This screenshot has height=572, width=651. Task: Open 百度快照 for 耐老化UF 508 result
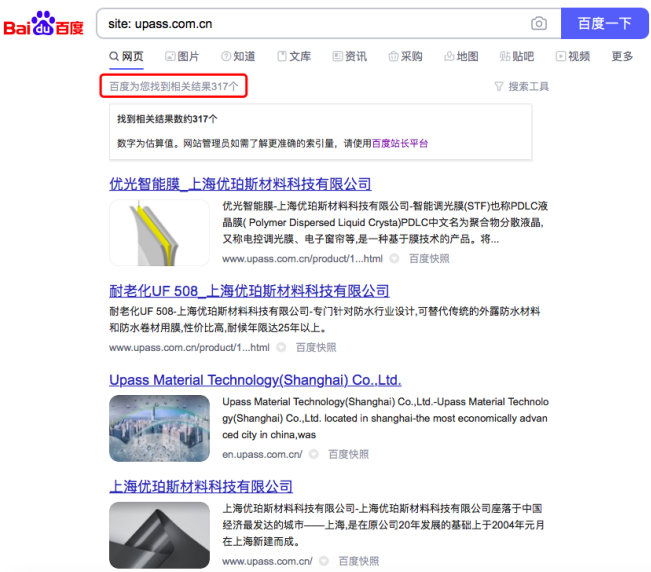[x=316, y=347]
